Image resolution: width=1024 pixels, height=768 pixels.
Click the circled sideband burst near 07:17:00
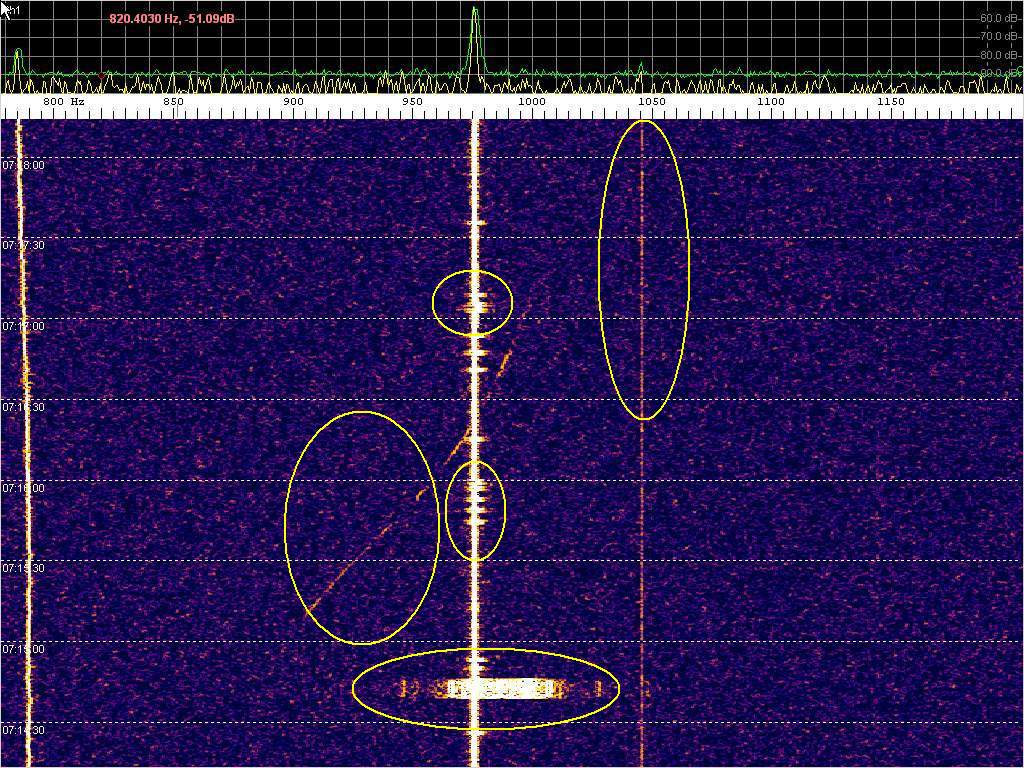(473, 302)
